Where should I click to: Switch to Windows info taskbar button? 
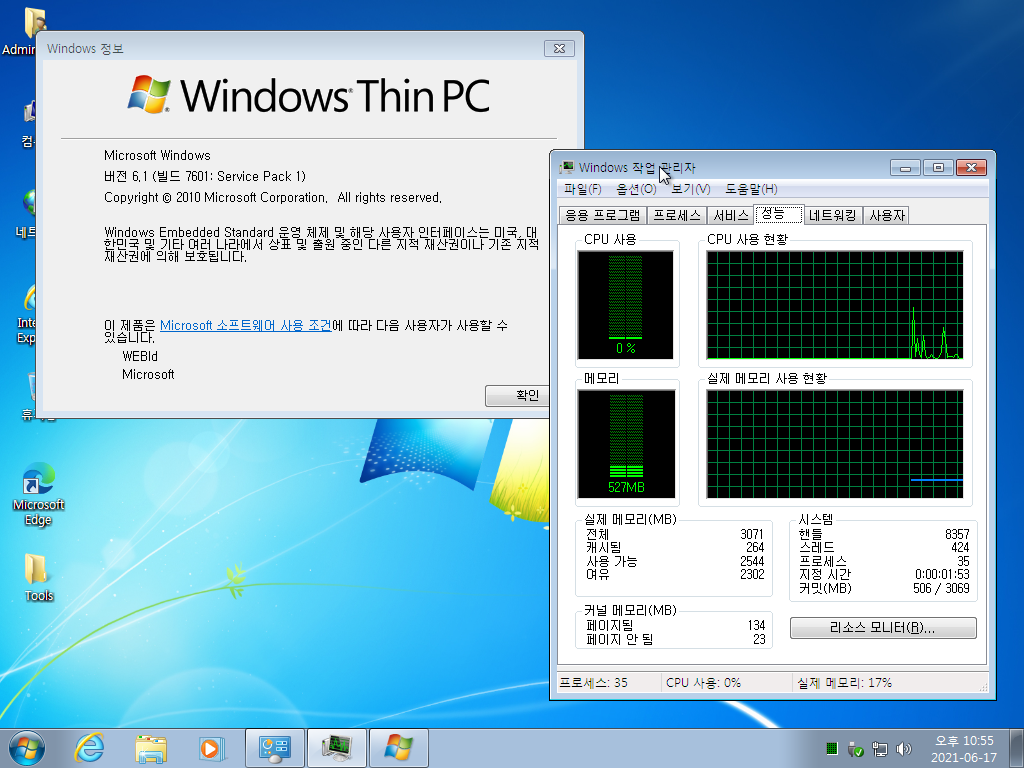[398, 748]
